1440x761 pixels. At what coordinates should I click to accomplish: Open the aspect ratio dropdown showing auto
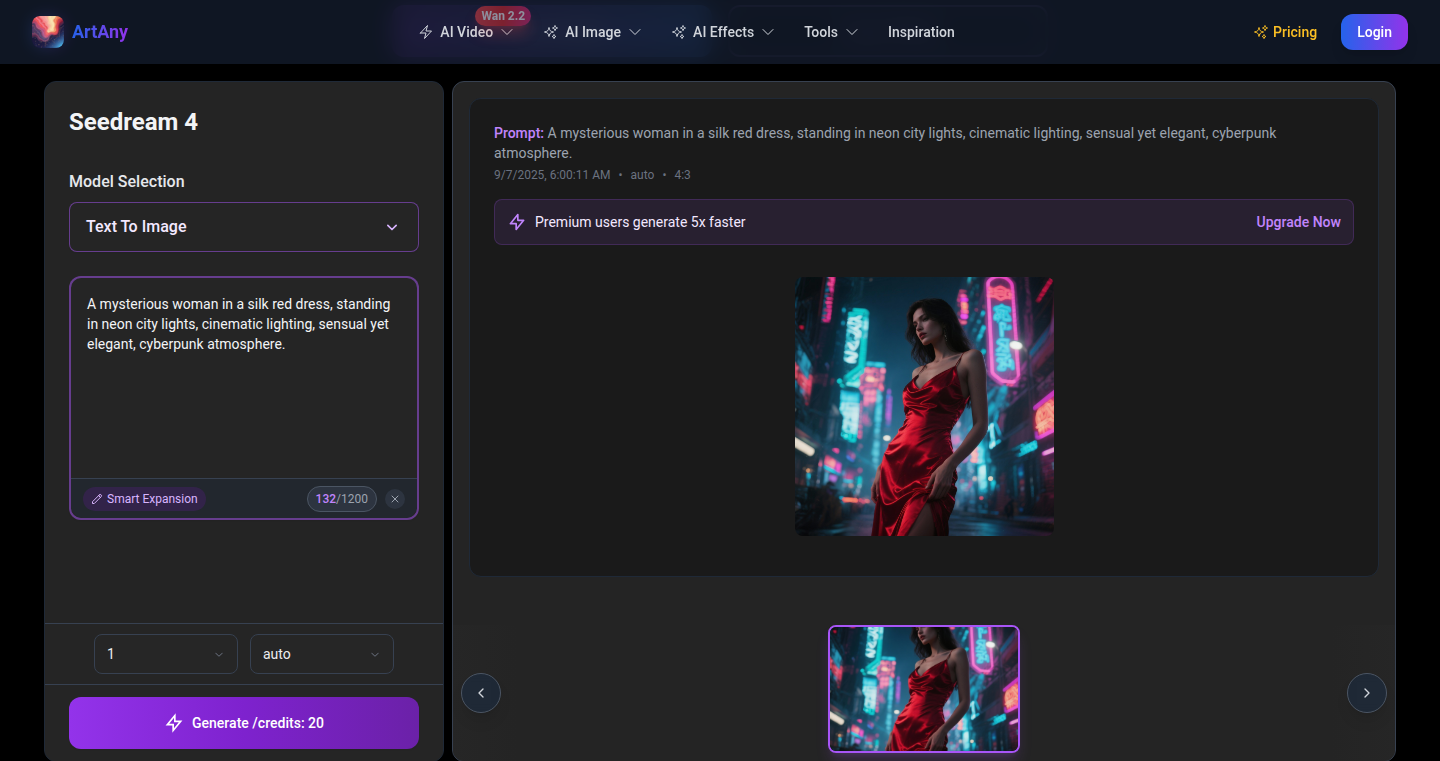[x=322, y=654]
